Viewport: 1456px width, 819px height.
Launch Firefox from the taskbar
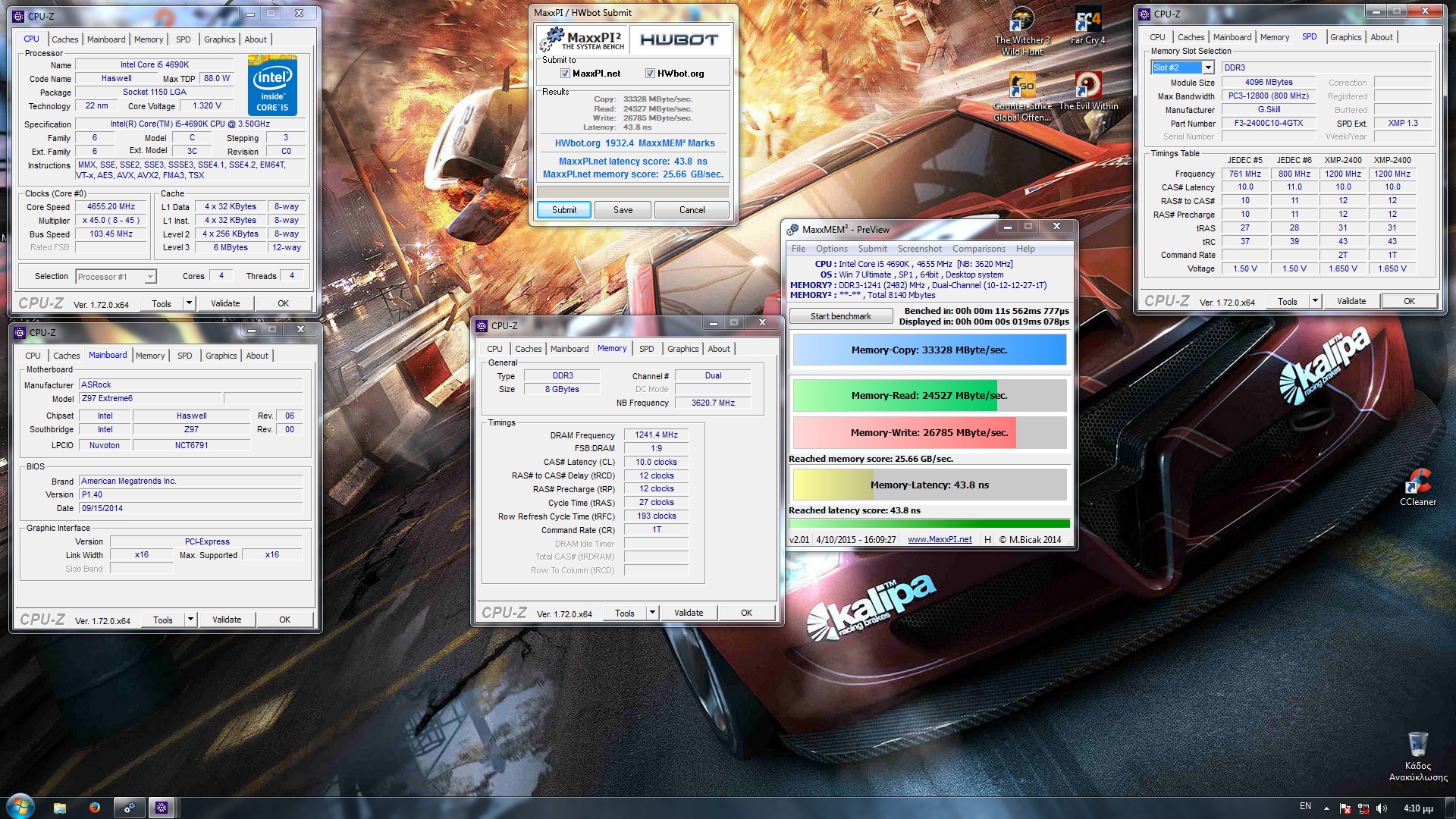(x=95, y=808)
